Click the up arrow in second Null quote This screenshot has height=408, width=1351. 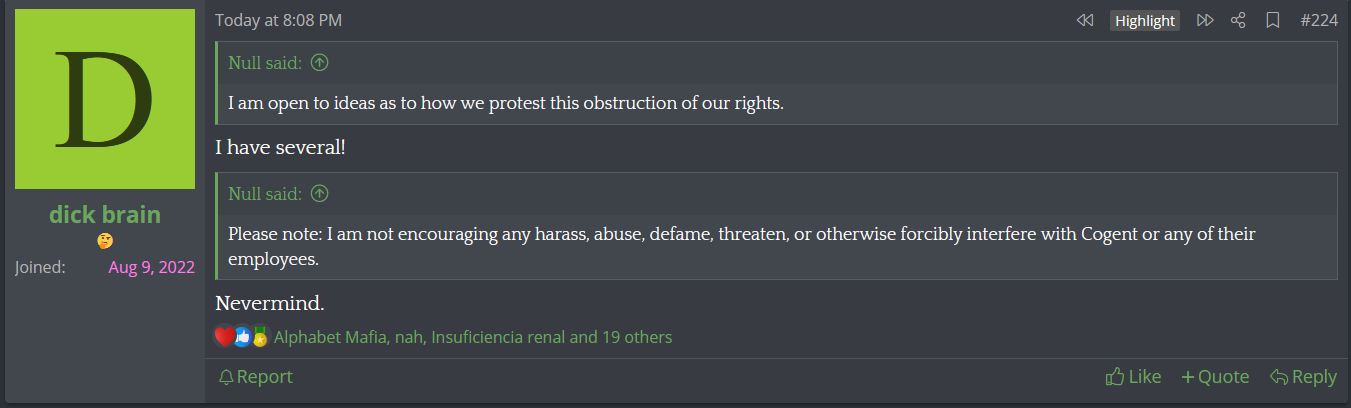coord(319,193)
